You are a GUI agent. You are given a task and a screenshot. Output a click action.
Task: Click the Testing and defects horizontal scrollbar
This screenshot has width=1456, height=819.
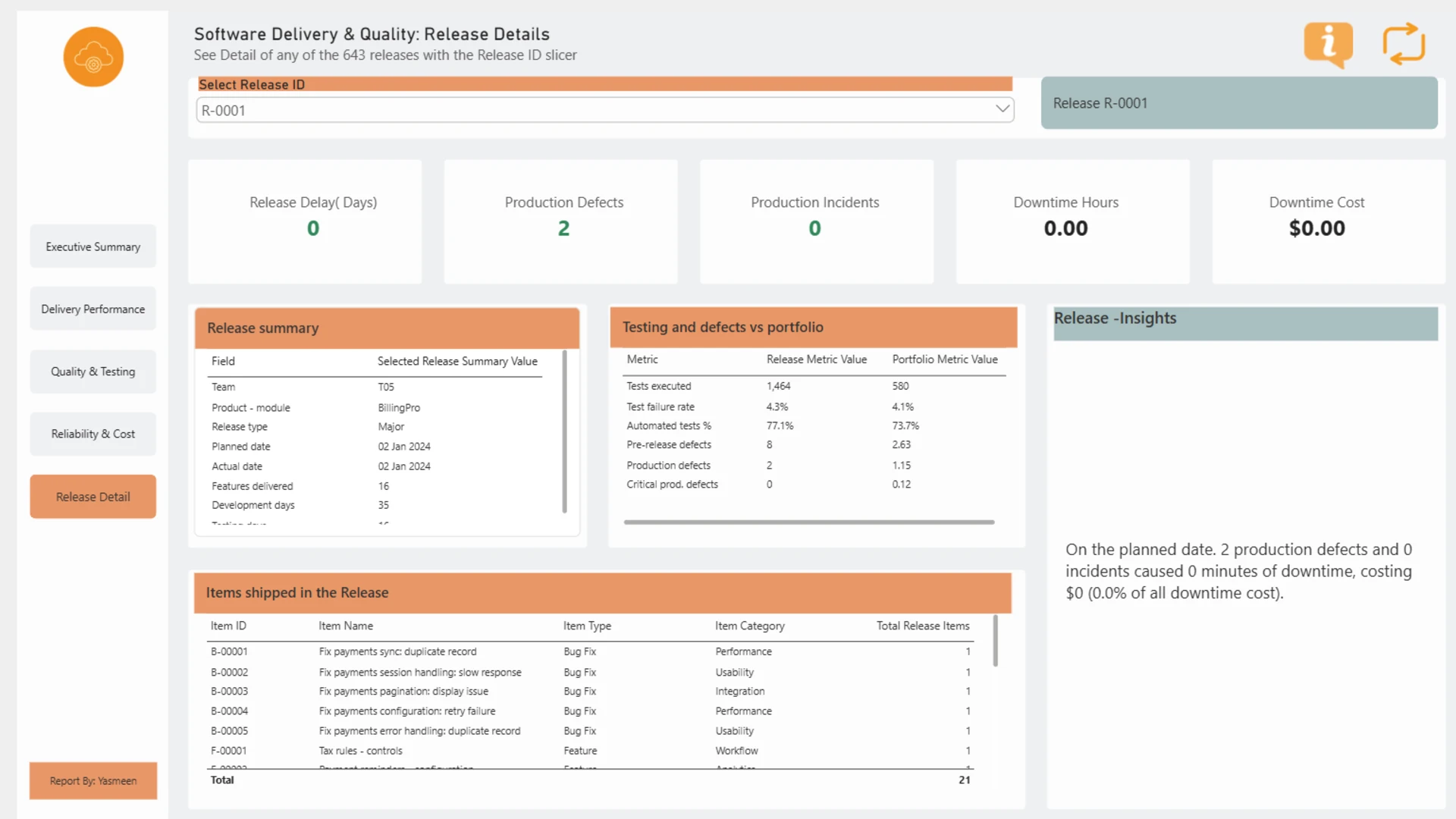point(809,522)
